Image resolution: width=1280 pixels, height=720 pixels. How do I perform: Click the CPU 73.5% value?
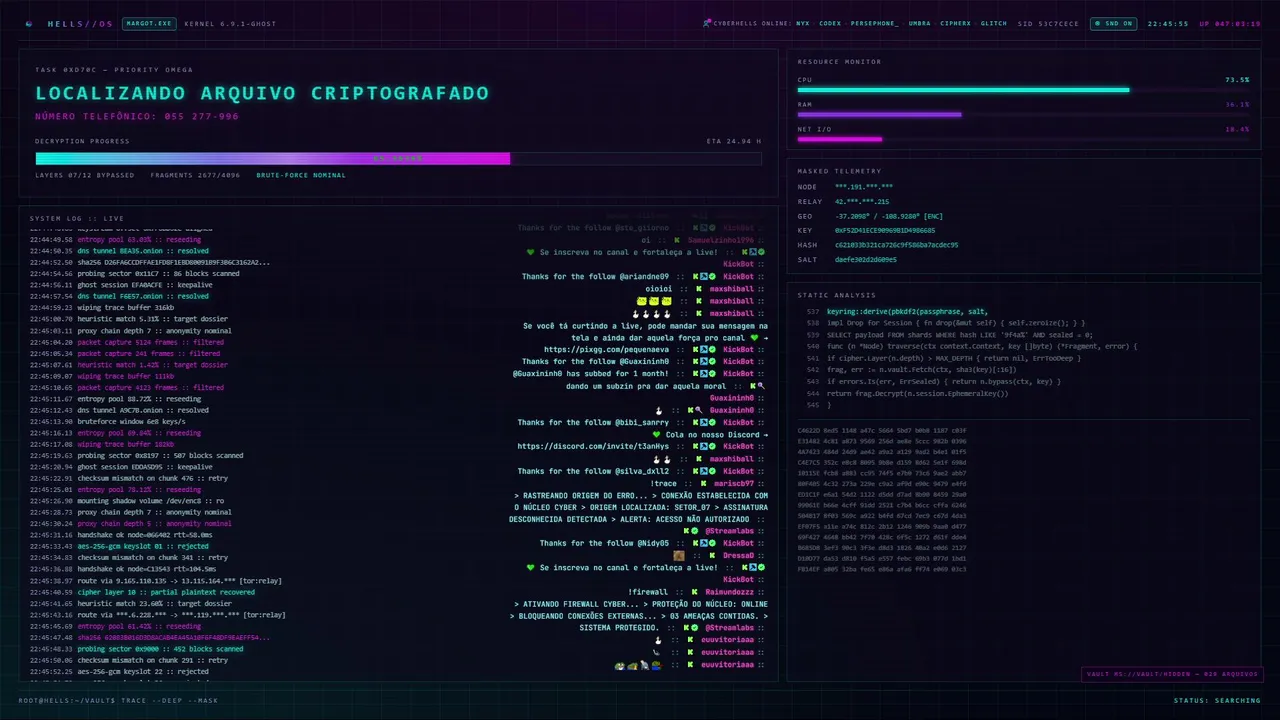tap(1237, 80)
